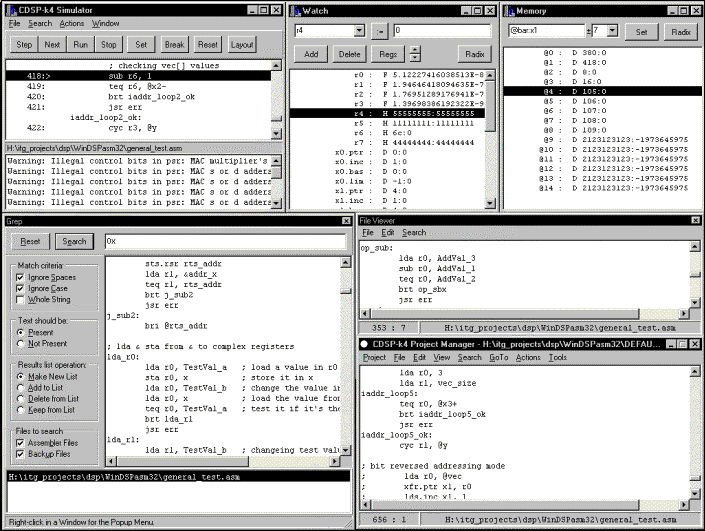Select the Make New List option

coord(20,376)
